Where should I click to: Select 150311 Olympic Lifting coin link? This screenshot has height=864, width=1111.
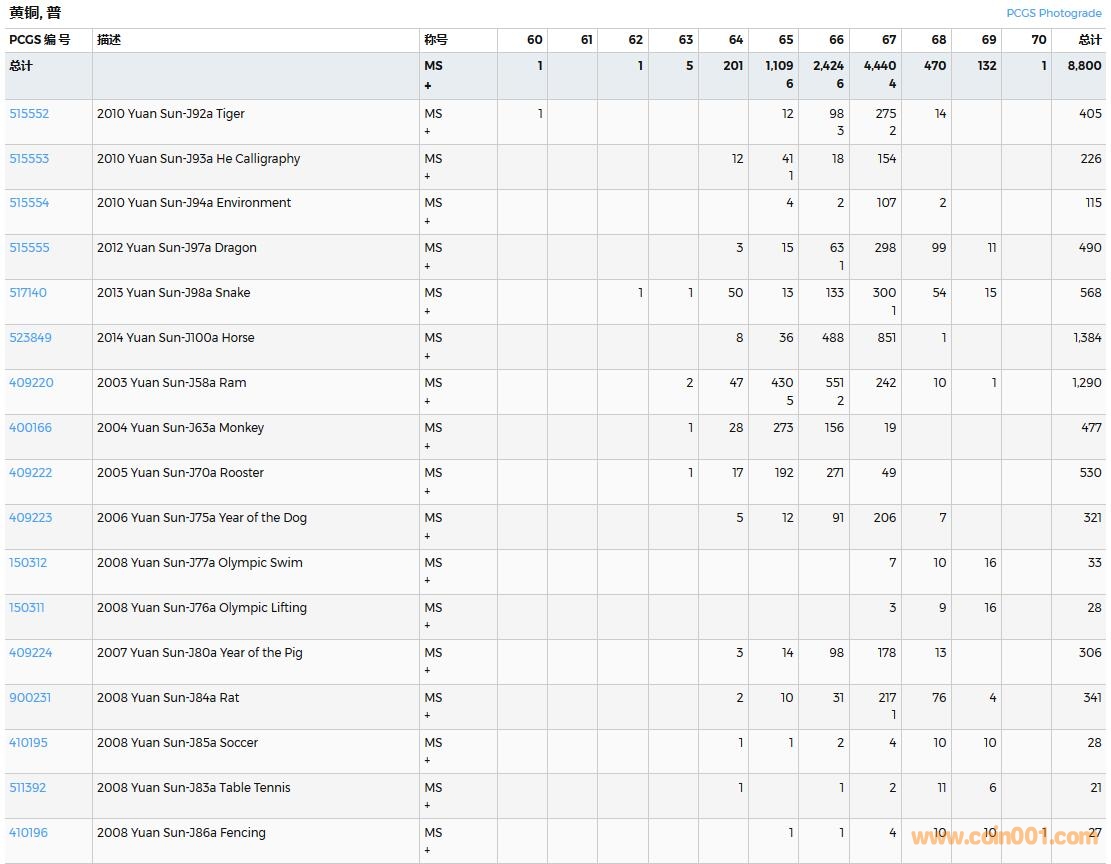[27, 608]
